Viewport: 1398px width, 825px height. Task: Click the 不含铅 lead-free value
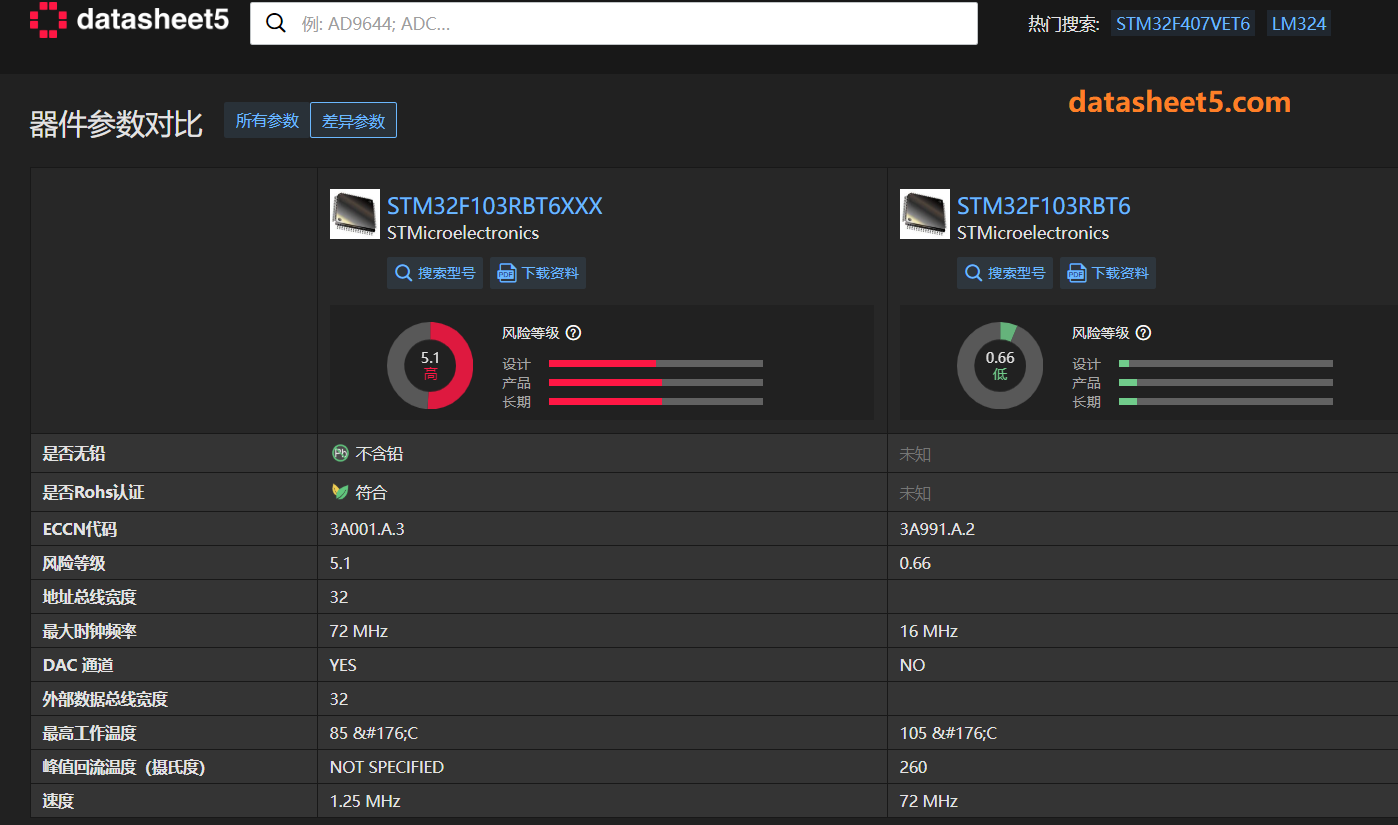point(379,454)
